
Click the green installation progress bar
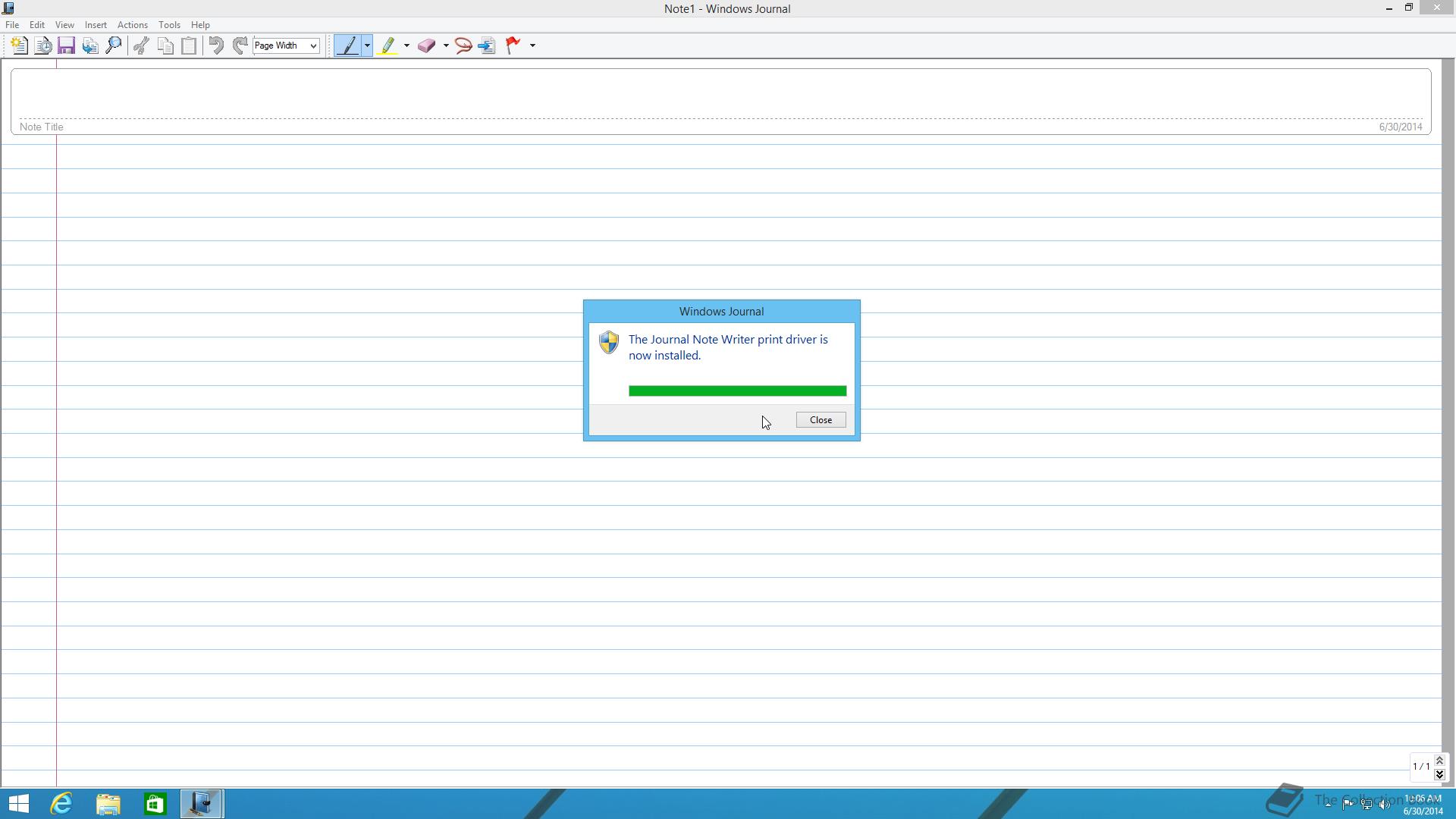(737, 391)
